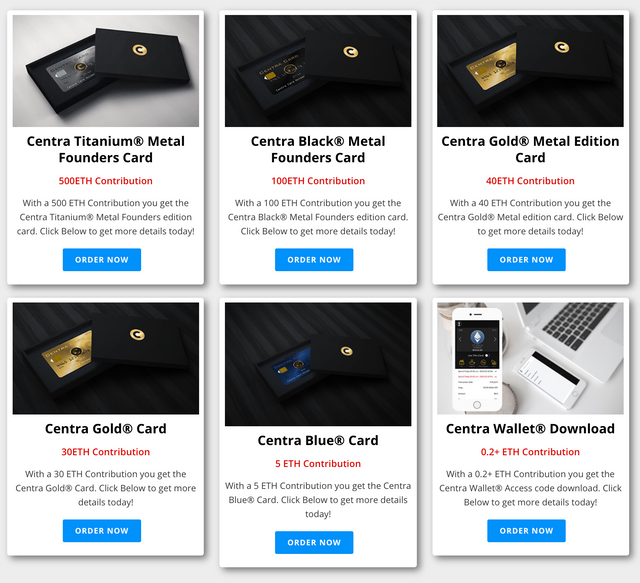The height and width of the screenshot is (583, 640).
Task: Click ORDER NOW for Centra Black Metal card
Action: 314,260
